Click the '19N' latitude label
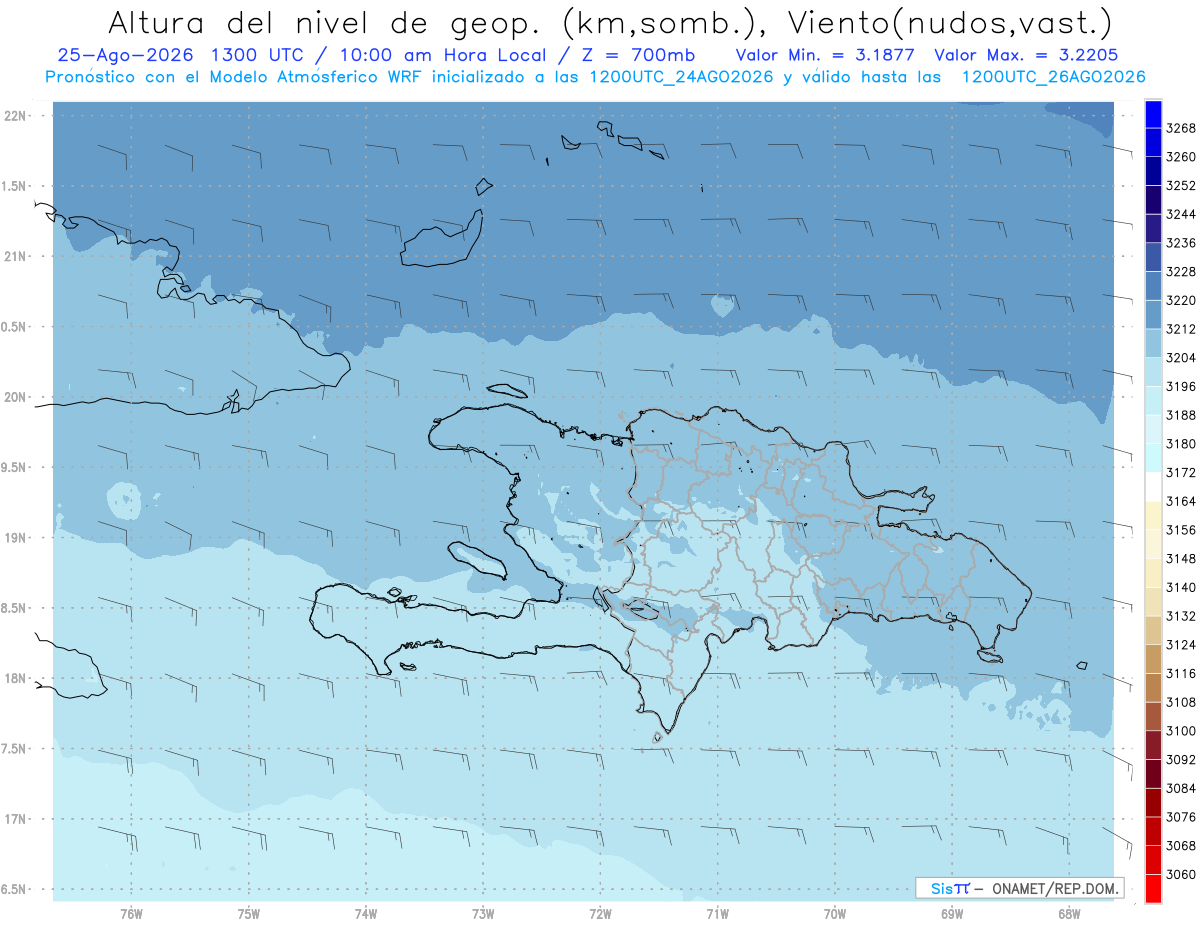The image size is (1200, 927). point(17,537)
